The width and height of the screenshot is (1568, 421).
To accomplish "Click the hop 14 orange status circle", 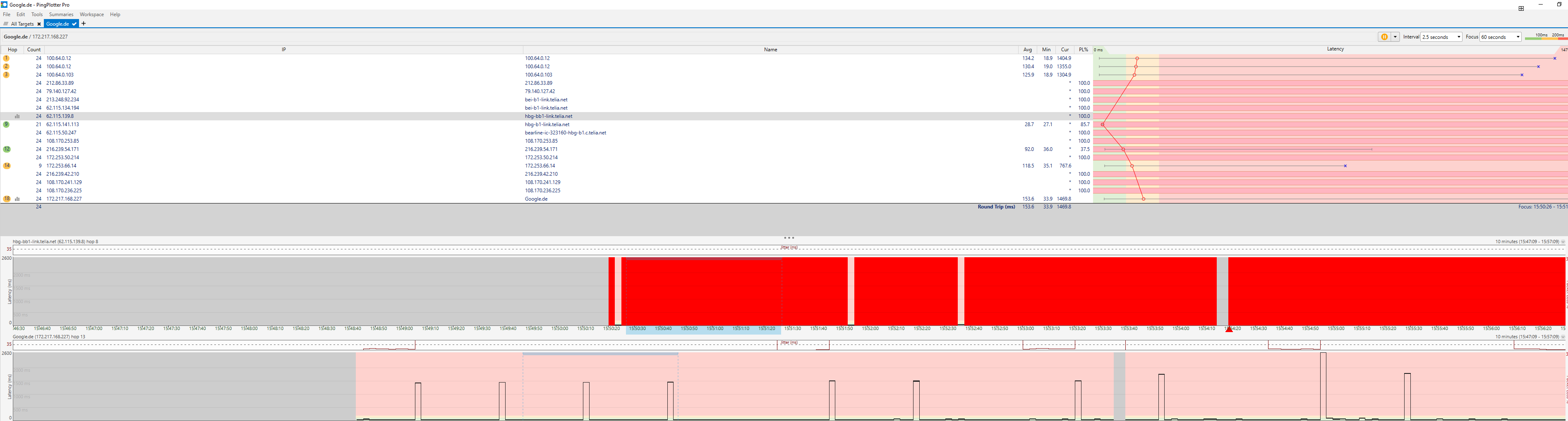I will [x=7, y=165].
